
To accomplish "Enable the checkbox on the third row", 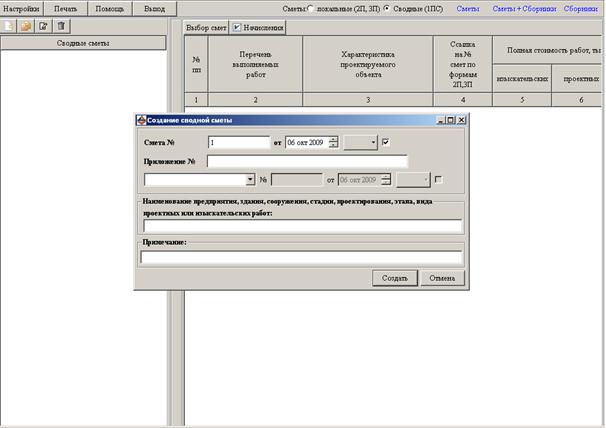I will 438,180.
